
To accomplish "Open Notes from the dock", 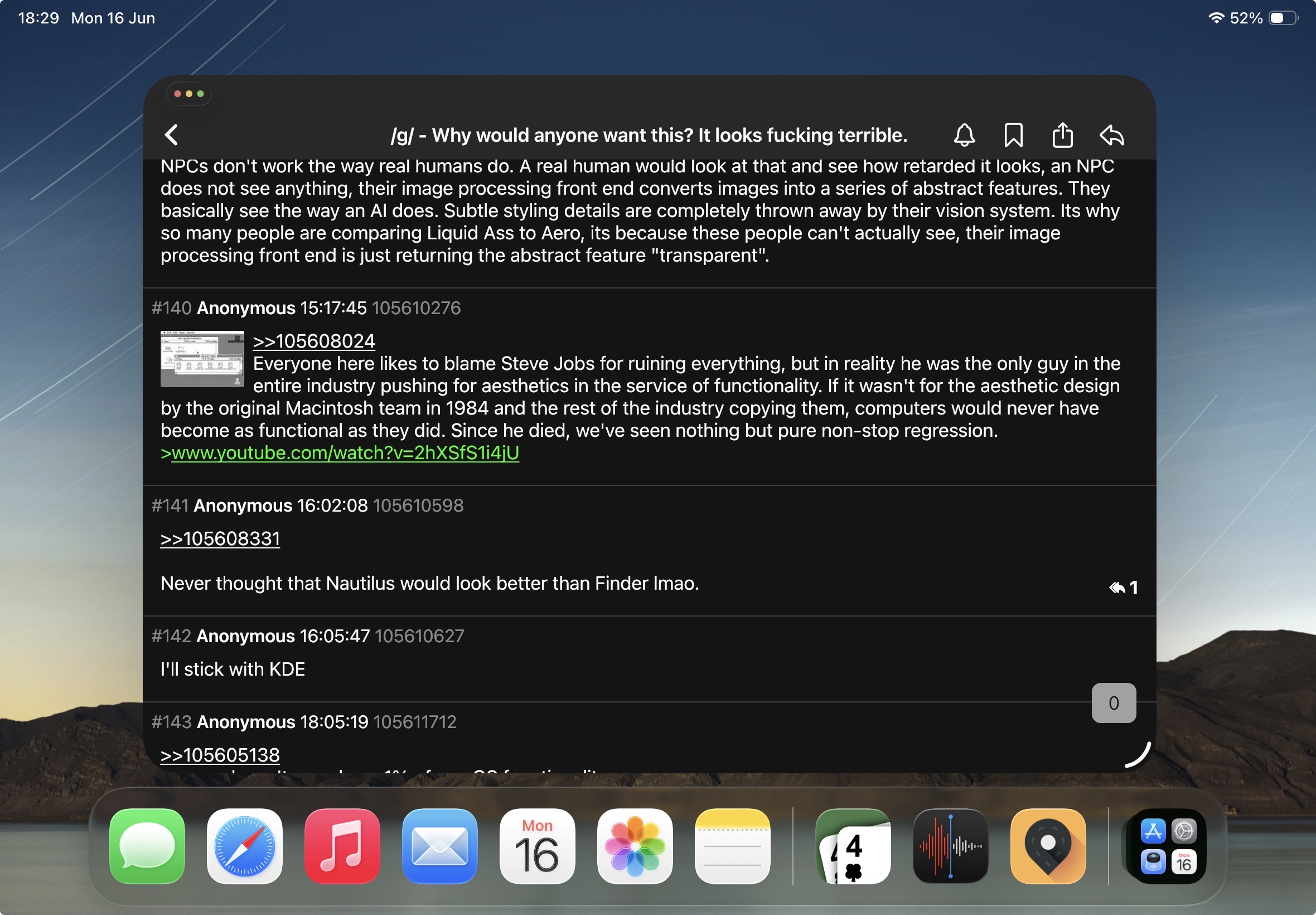I will point(732,846).
